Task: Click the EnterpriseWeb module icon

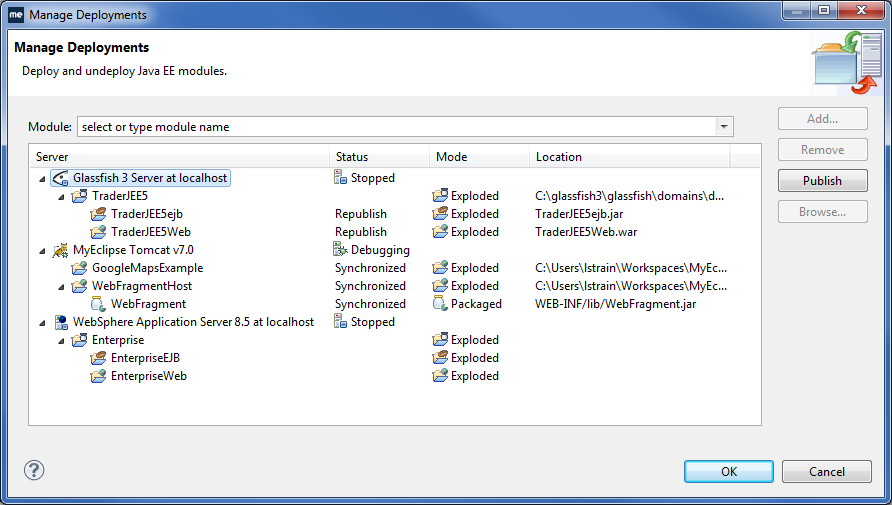Action: (x=98, y=376)
